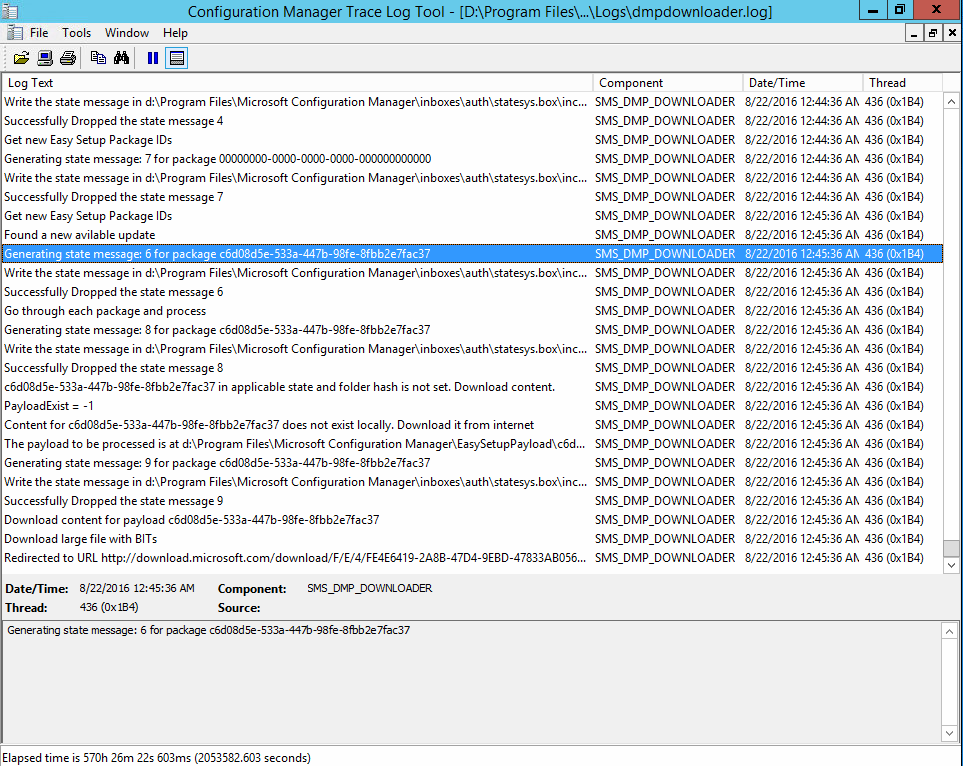The height and width of the screenshot is (766, 963).
Task: Minimize the inner log document window
Action: click(x=914, y=33)
